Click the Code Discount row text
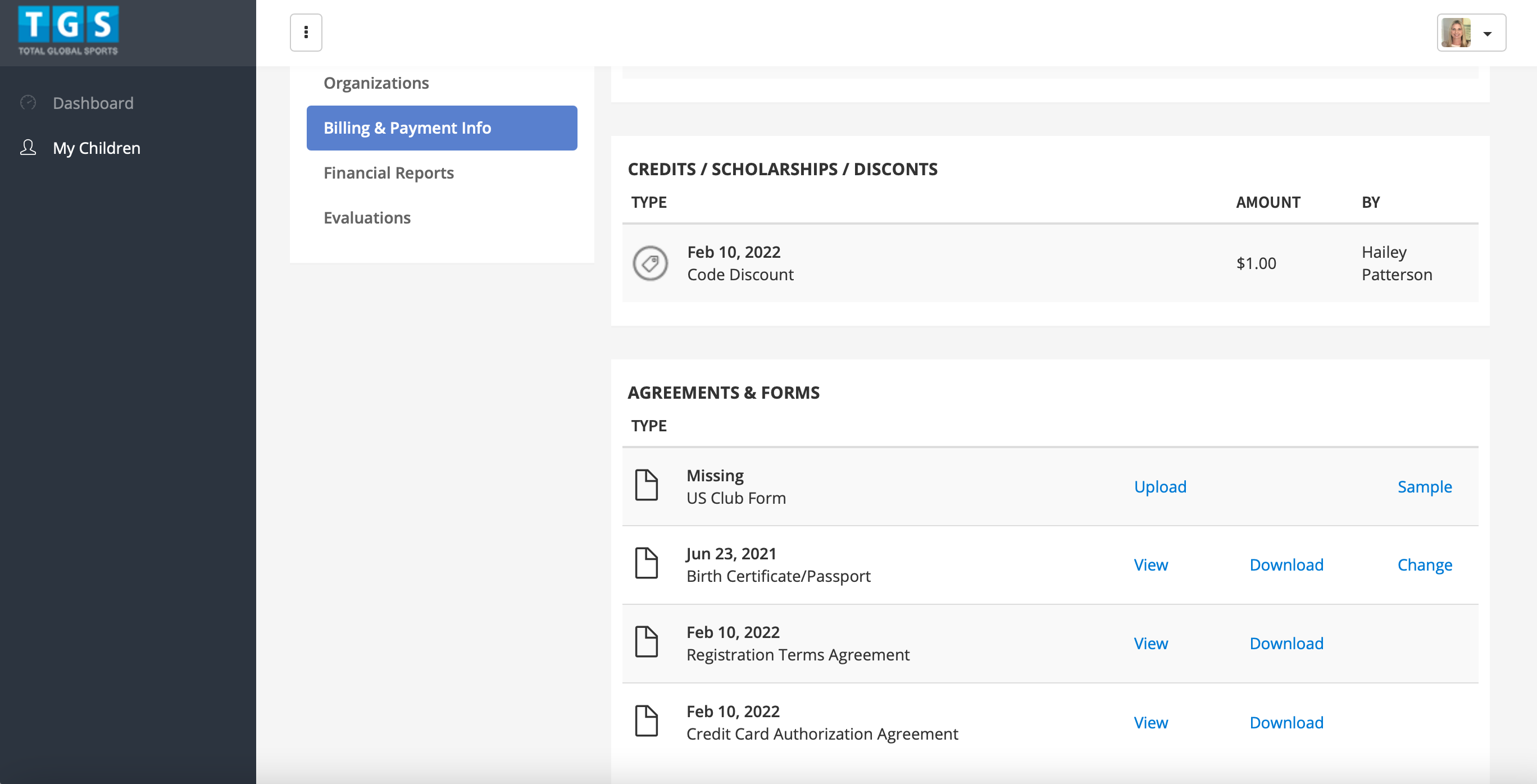This screenshot has width=1537, height=784. (x=740, y=275)
